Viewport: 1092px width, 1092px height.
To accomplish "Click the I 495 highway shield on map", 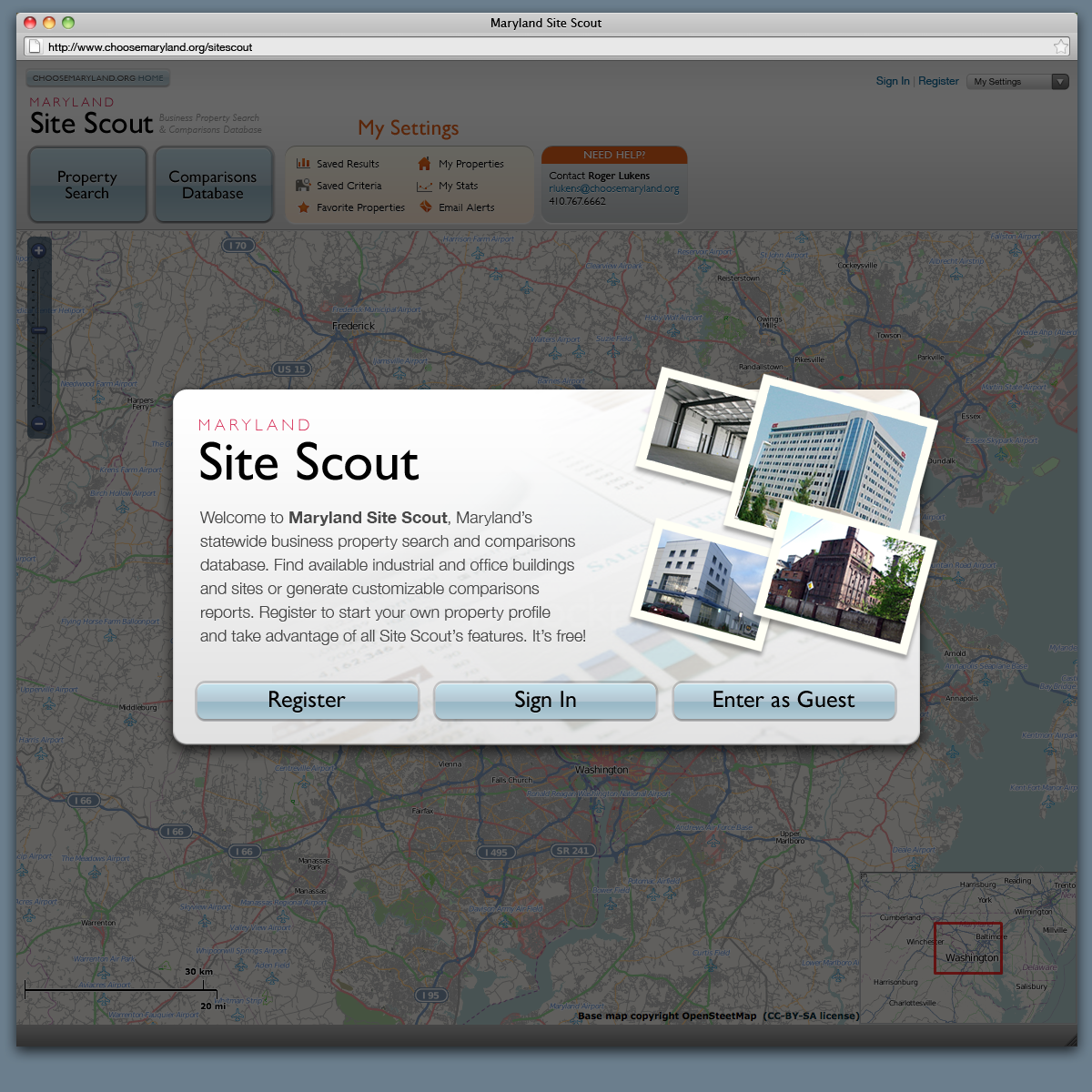I will tap(497, 853).
